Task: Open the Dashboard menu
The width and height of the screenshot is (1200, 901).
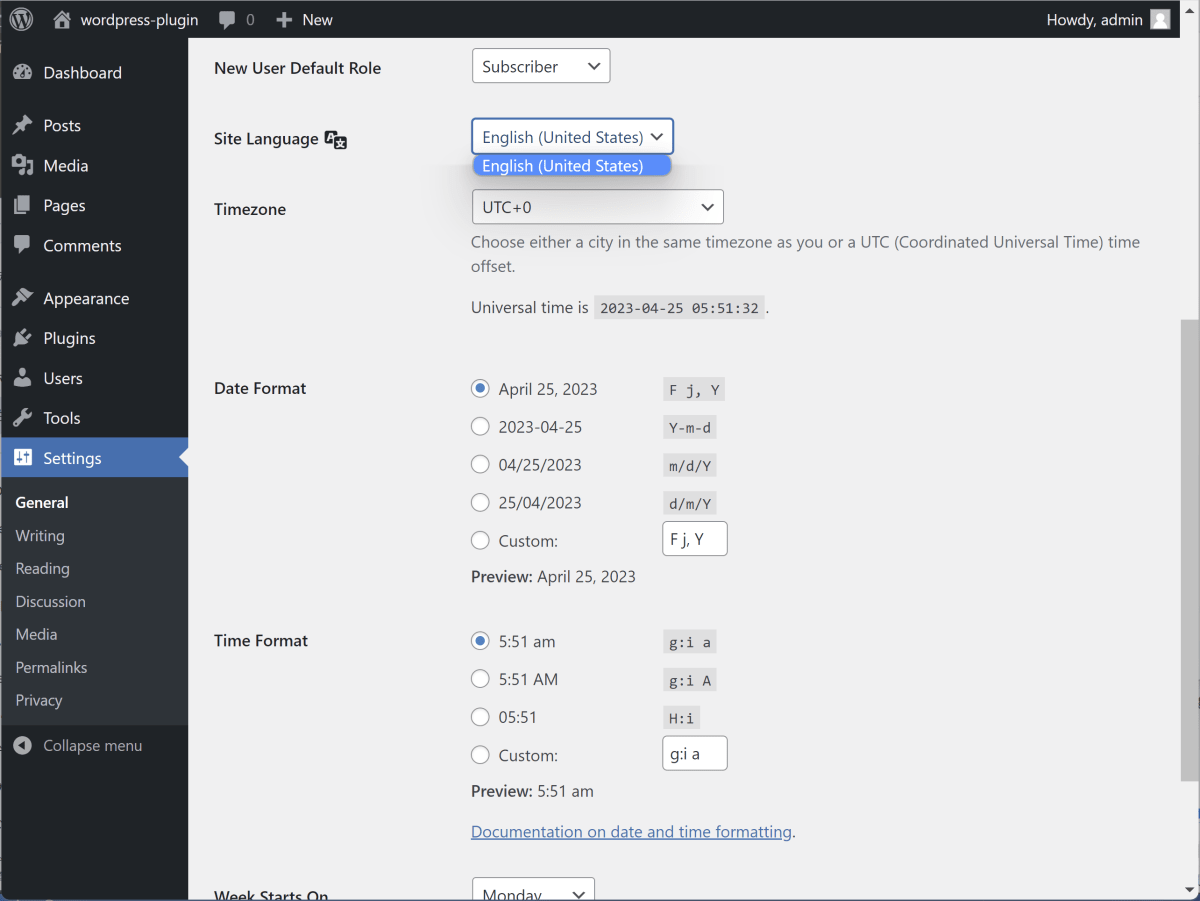Action: (94, 73)
